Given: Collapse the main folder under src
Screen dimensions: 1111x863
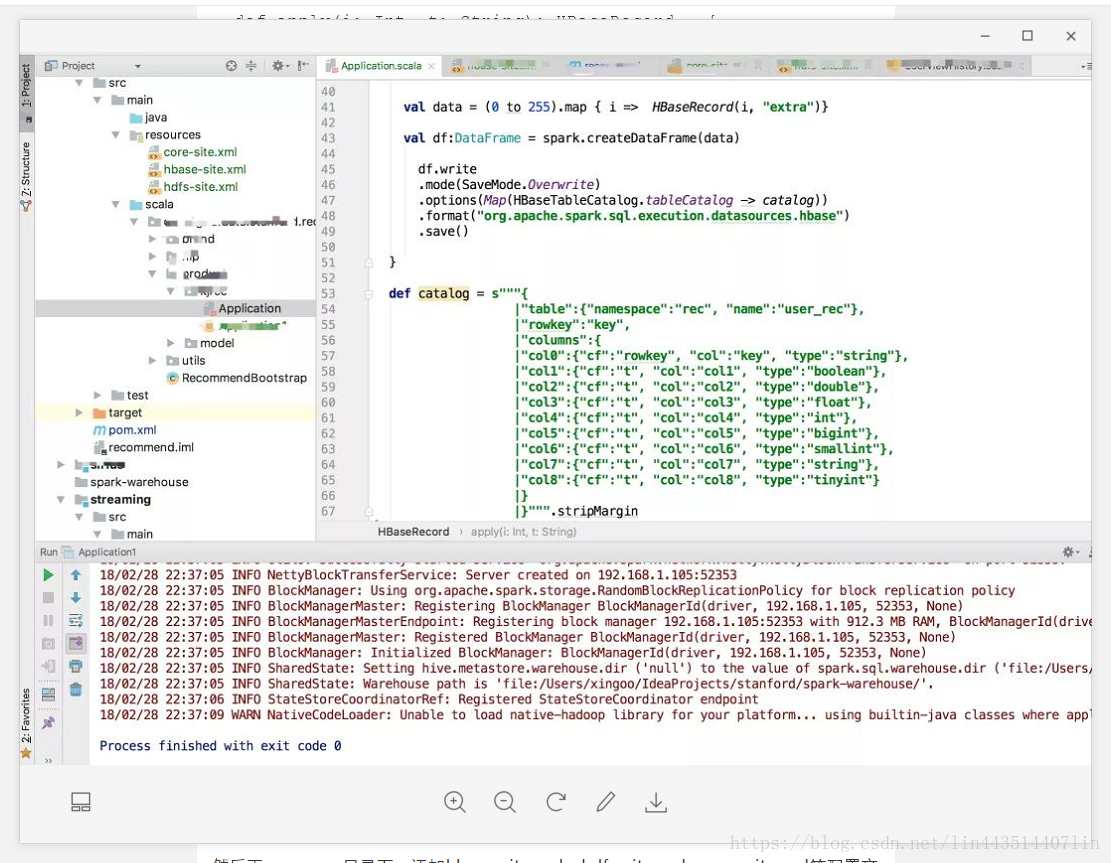Looking at the screenshot, I should [97, 100].
